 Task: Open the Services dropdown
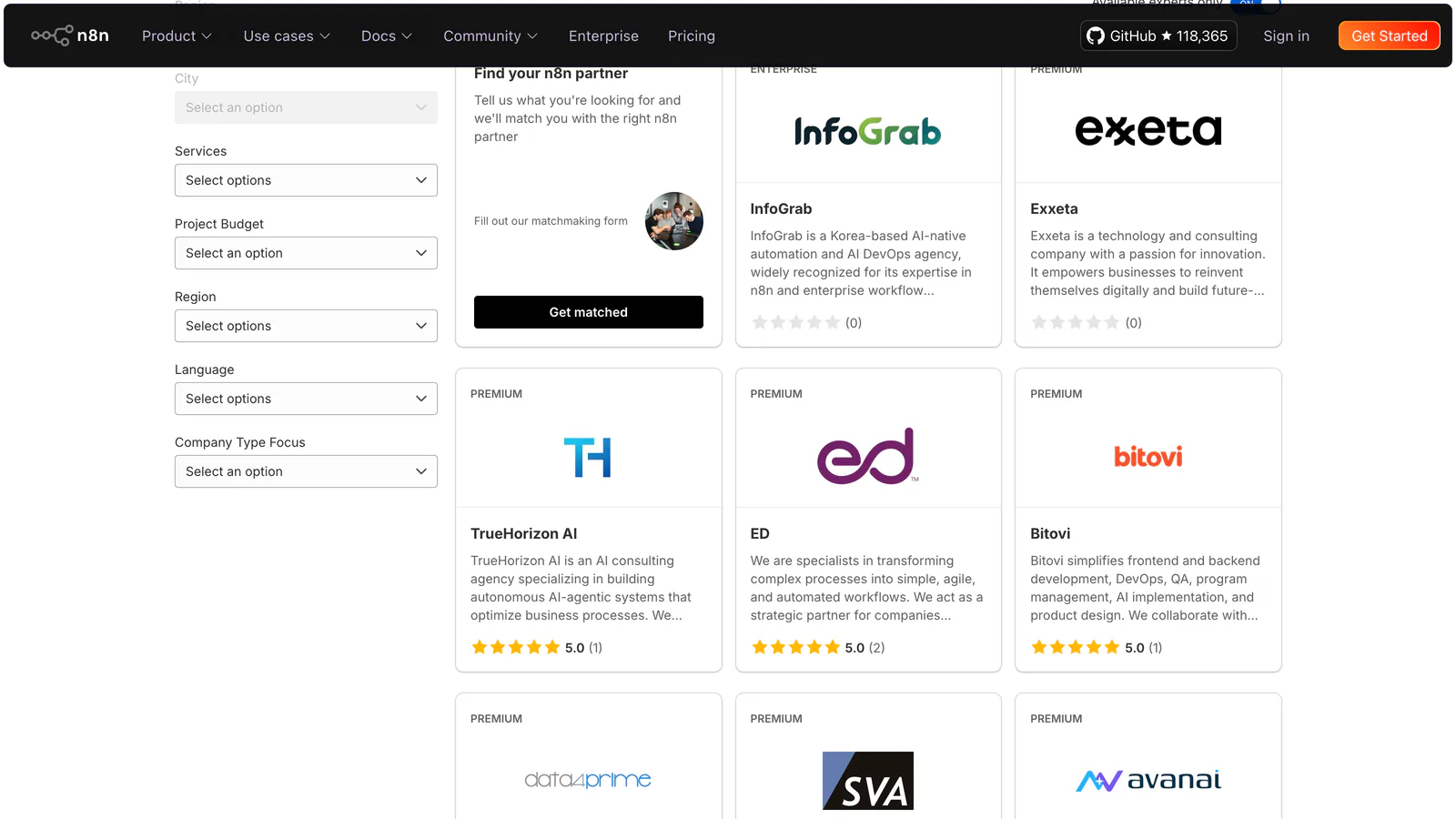click(x=306, y=180)
